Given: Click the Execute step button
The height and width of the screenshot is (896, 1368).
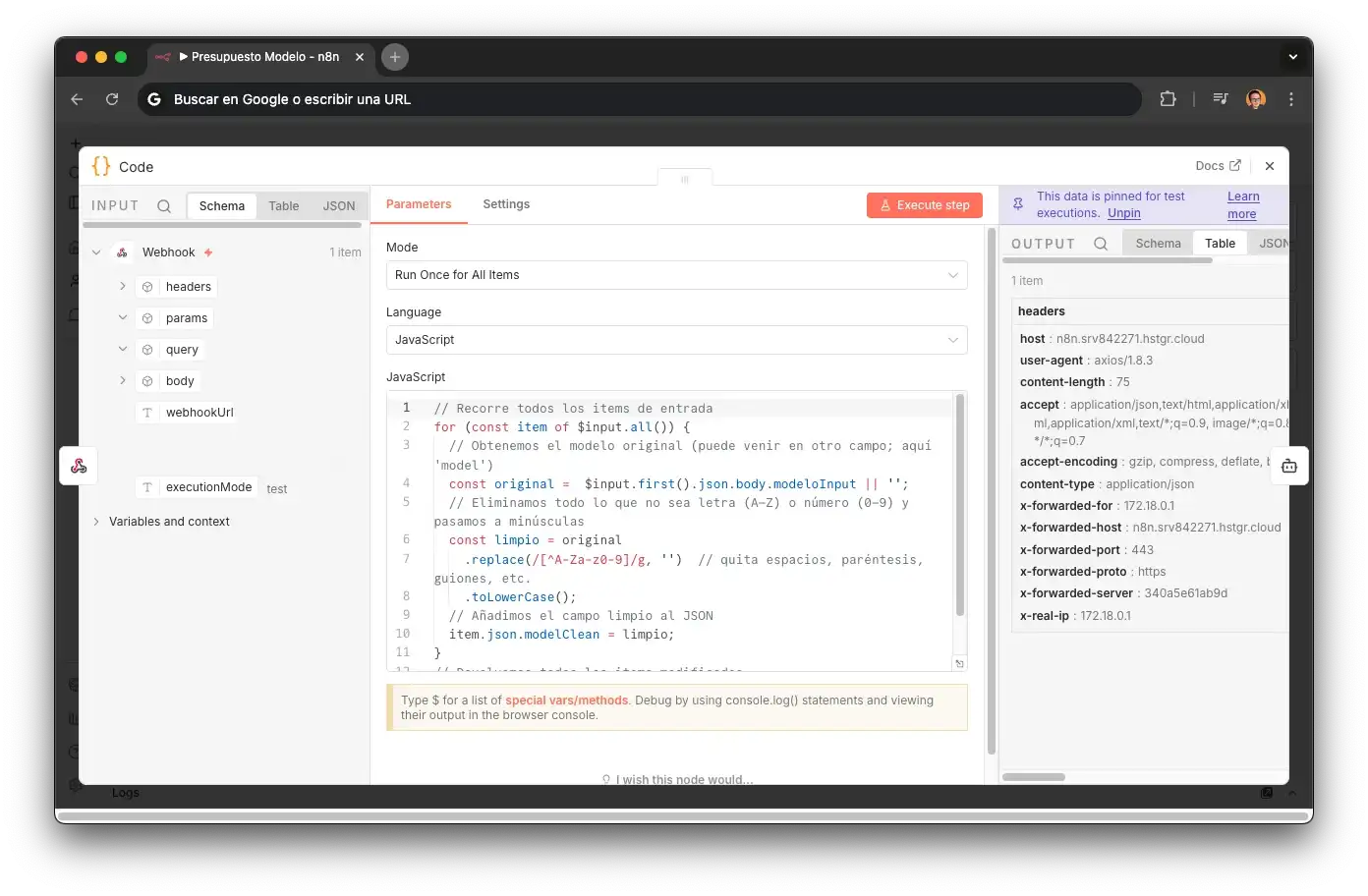Looking at the screenshot, I should pyautogui.click(x=923, y=205).
